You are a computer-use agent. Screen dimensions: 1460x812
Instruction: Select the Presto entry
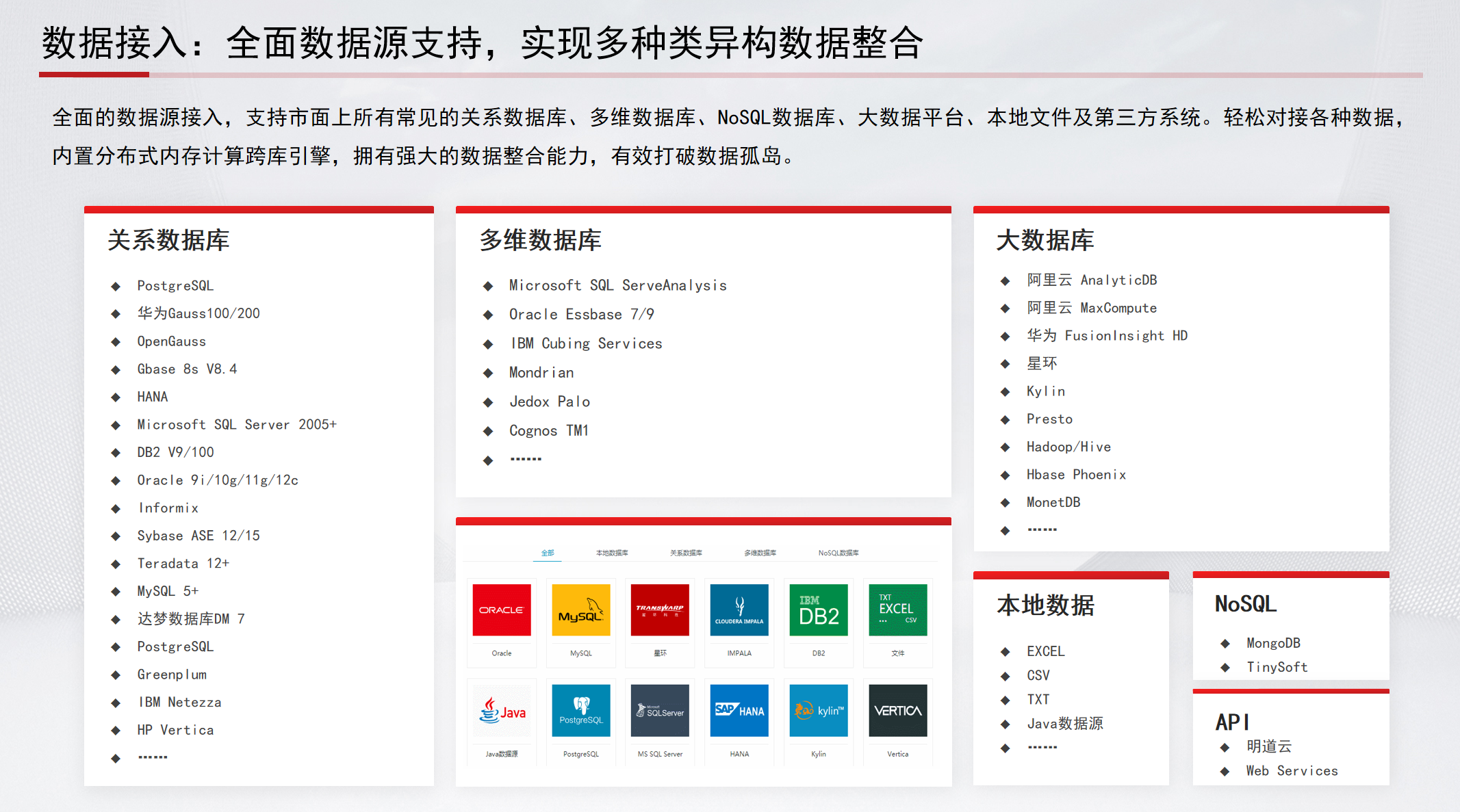tap(1050, 419)
